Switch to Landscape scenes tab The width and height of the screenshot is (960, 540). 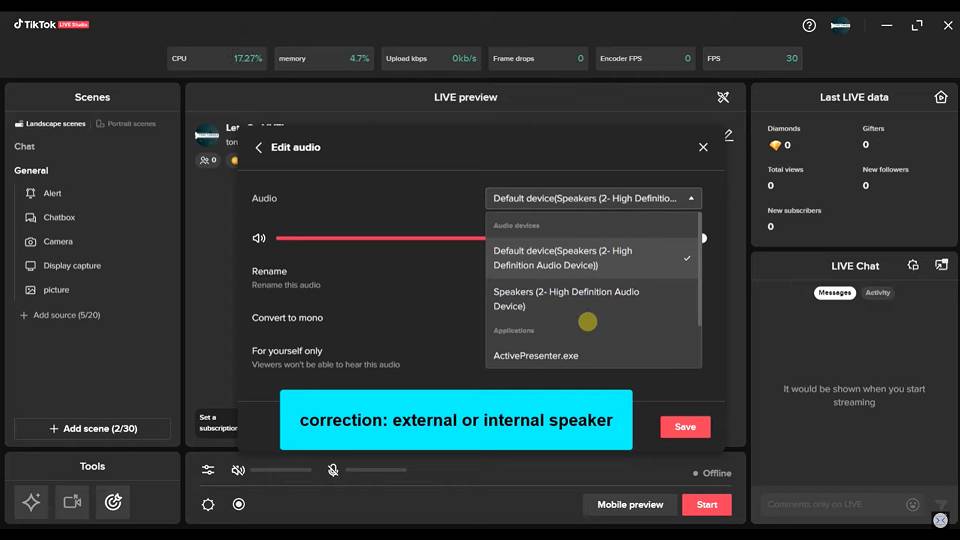click(50, 124)
